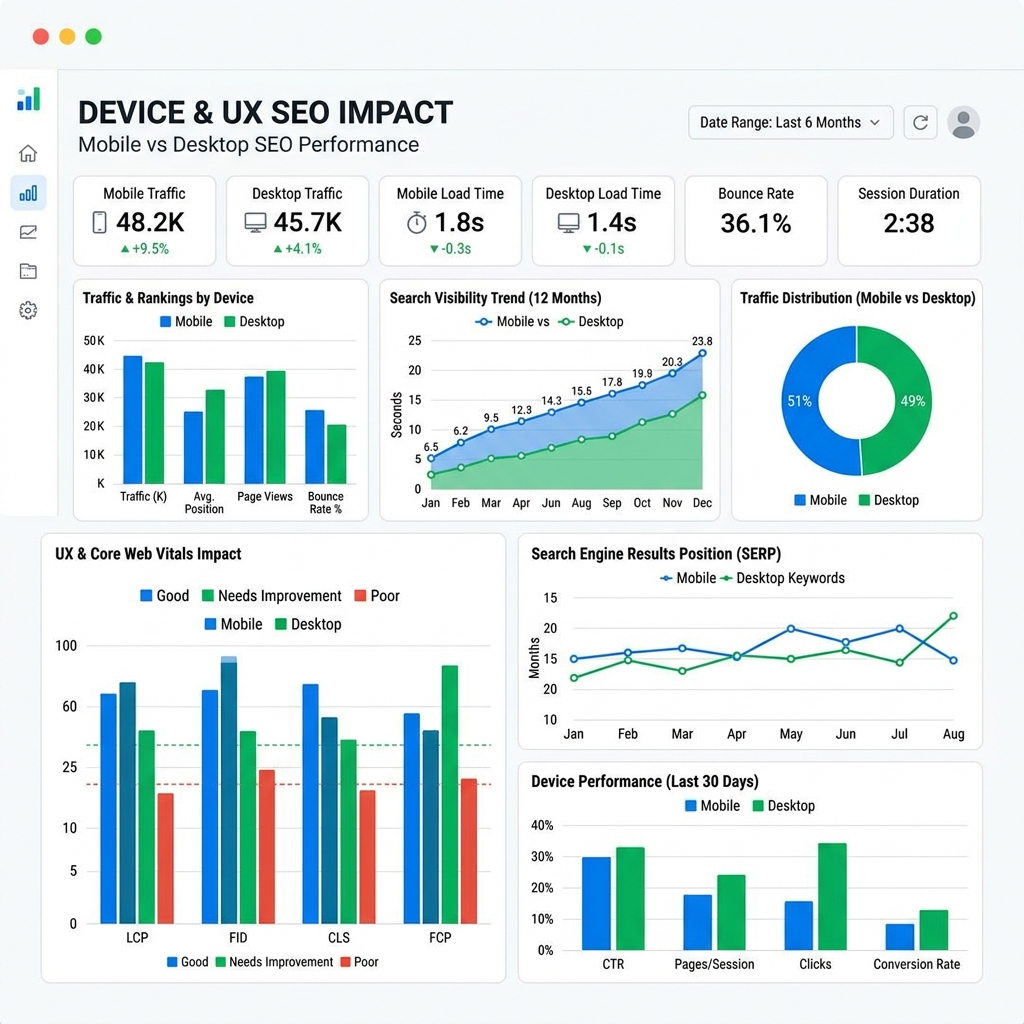Click the monitor icon in Desktop Load Time

click(568, 223)
